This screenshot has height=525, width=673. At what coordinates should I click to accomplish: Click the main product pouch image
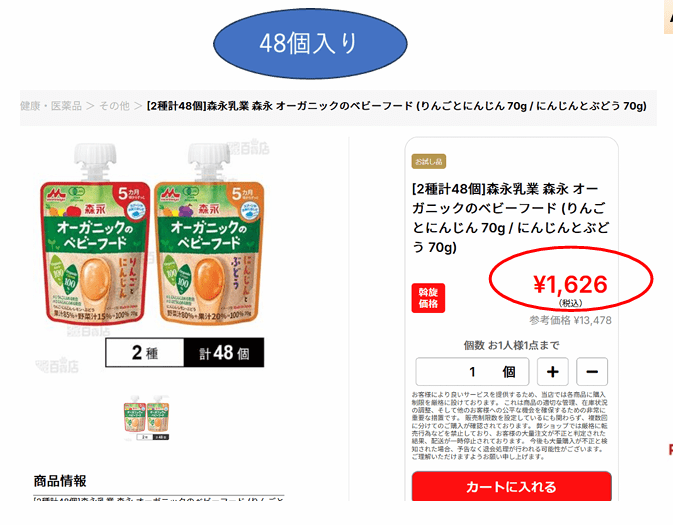(152, 234)
